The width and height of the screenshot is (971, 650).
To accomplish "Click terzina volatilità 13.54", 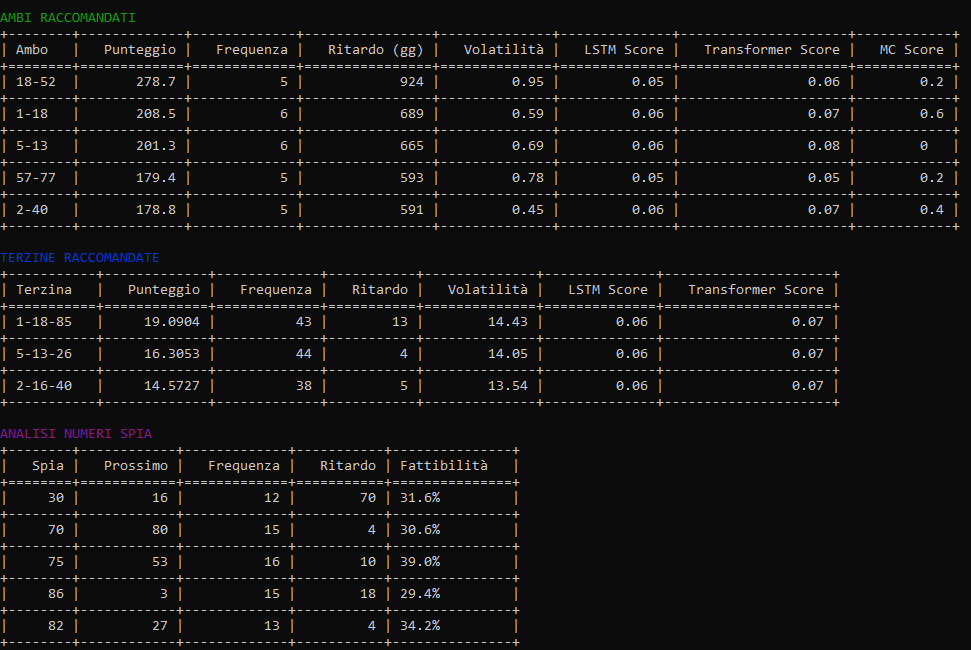I will point(508,386).
